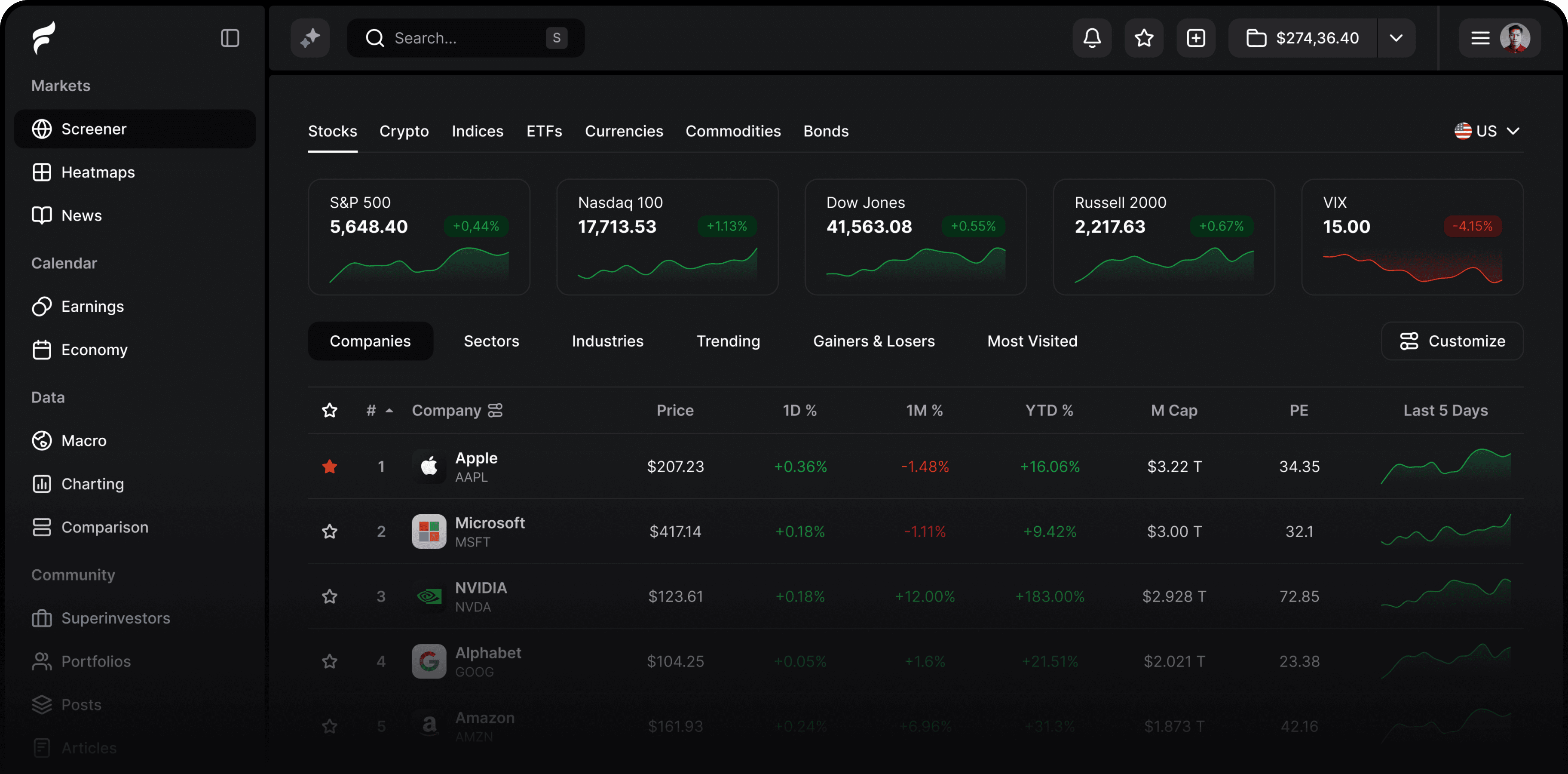The image size is (1568, 774).
Task: Open hamburger menu beside profile avatar
Action: coord(1480,38)
